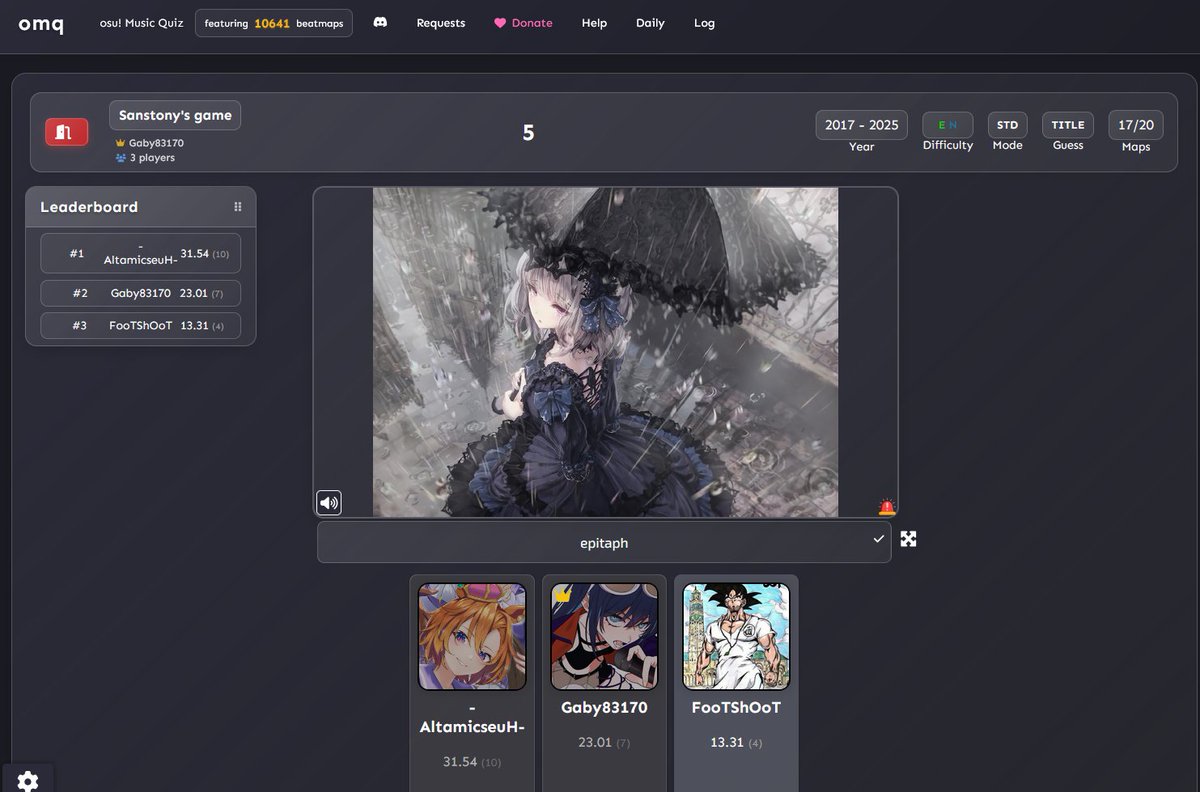This screenshot has height=792, width=1200.
Task: Open the settings gear
Action: [28, 781]
